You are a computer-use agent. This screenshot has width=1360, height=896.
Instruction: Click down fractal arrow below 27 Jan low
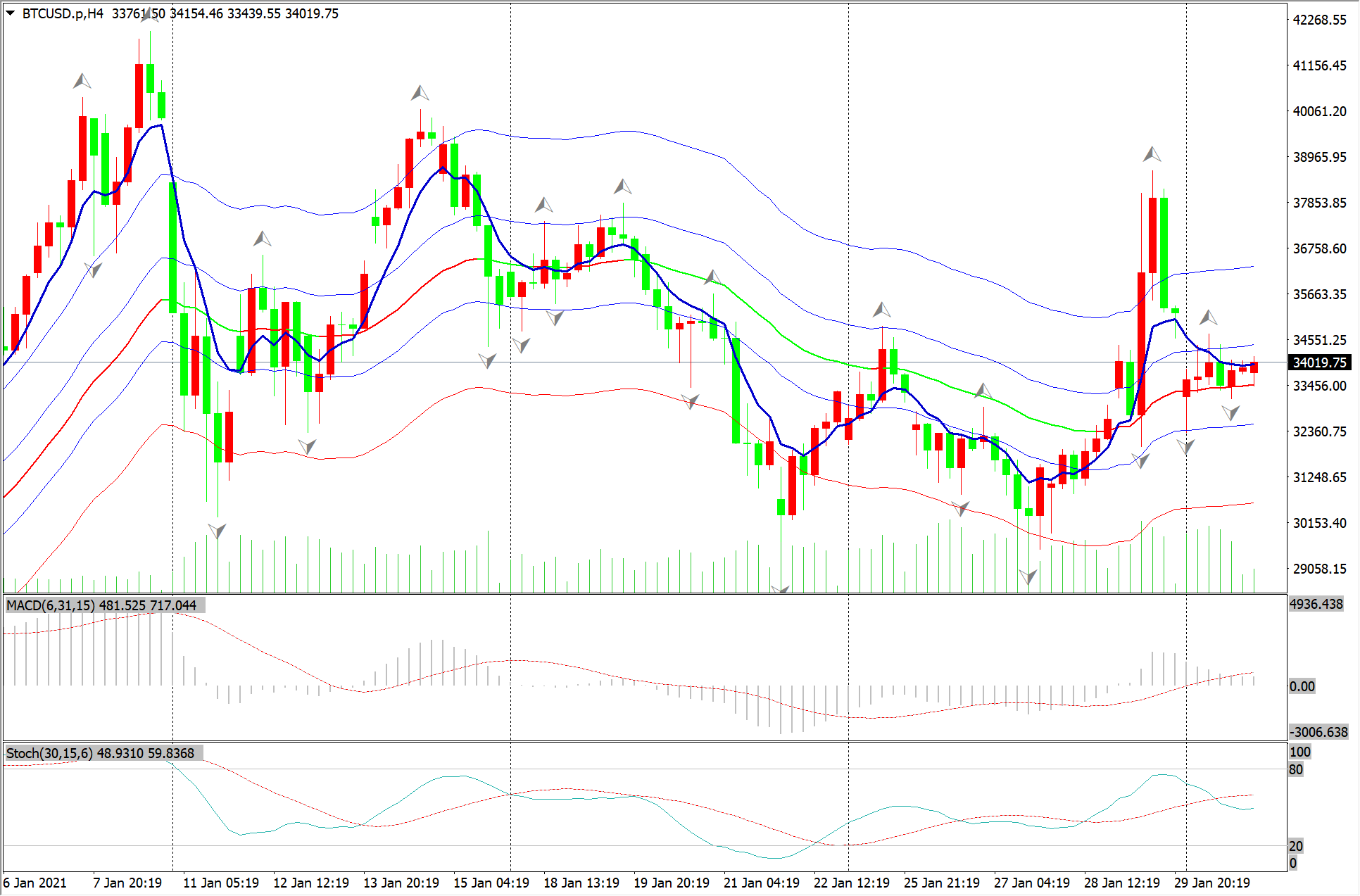click(1028, 577)
